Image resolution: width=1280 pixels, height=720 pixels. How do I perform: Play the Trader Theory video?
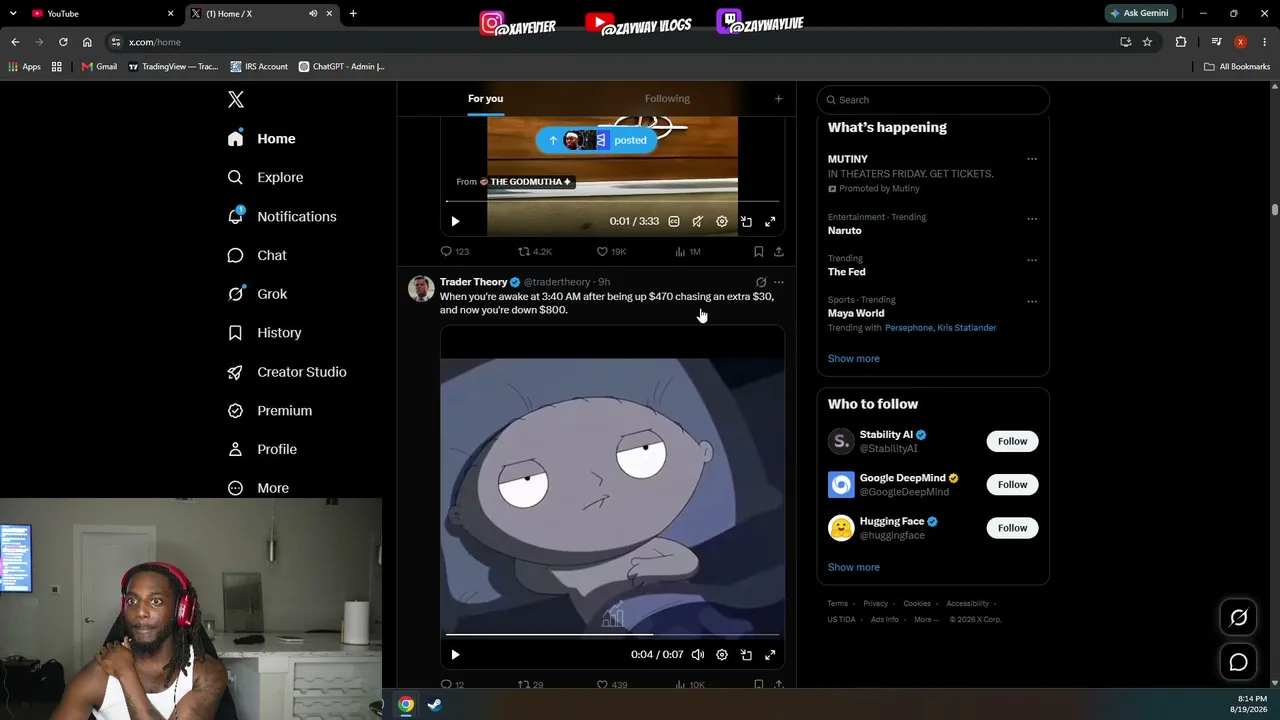455,655
